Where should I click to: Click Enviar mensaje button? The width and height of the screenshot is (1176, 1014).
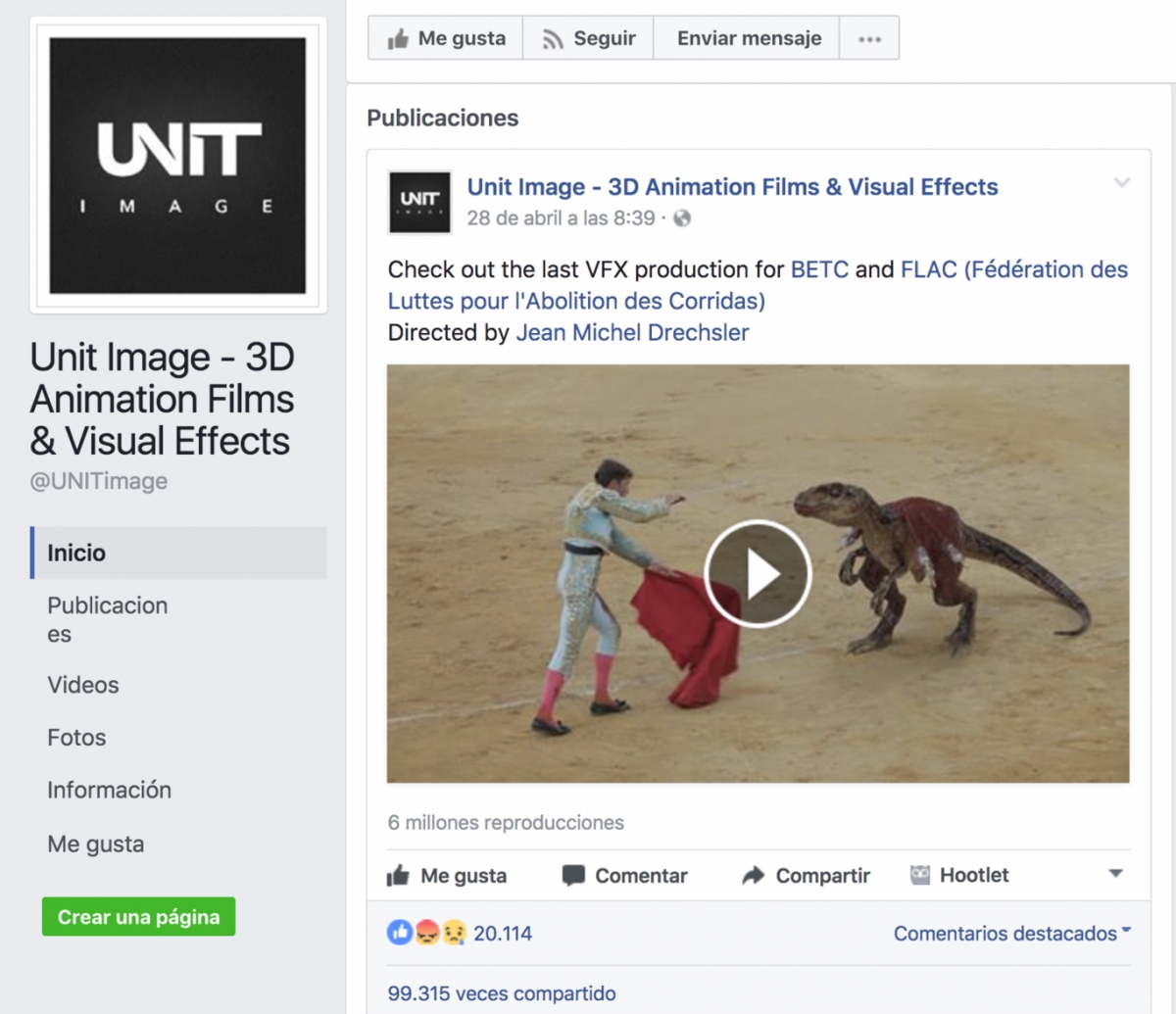746,38
